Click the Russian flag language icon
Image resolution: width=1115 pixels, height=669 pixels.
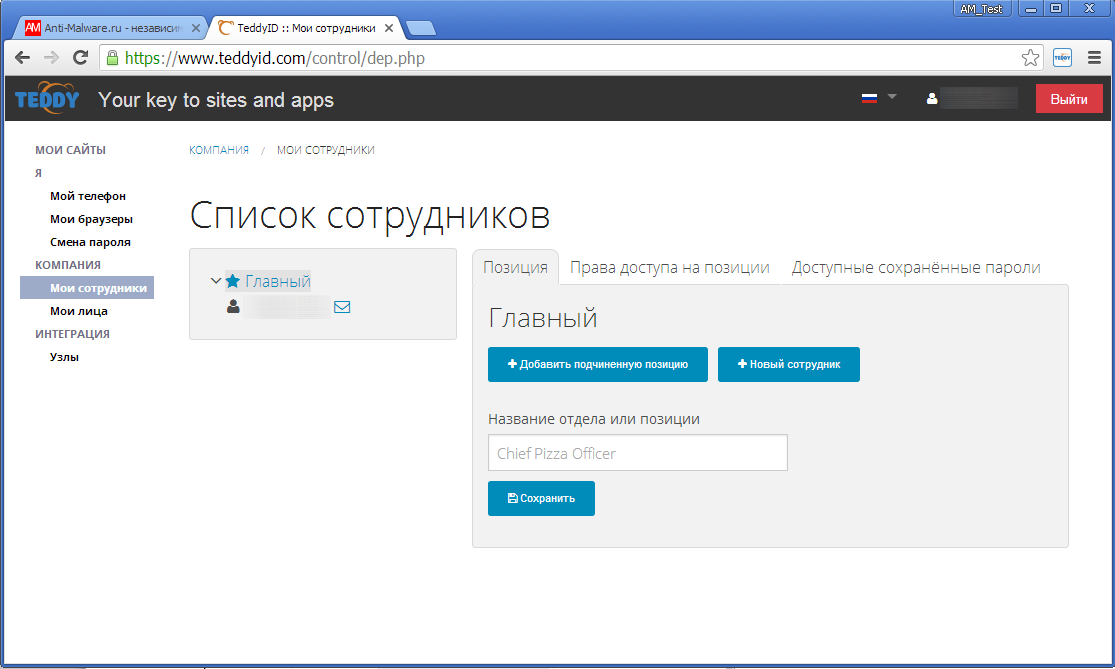point(869,98)
